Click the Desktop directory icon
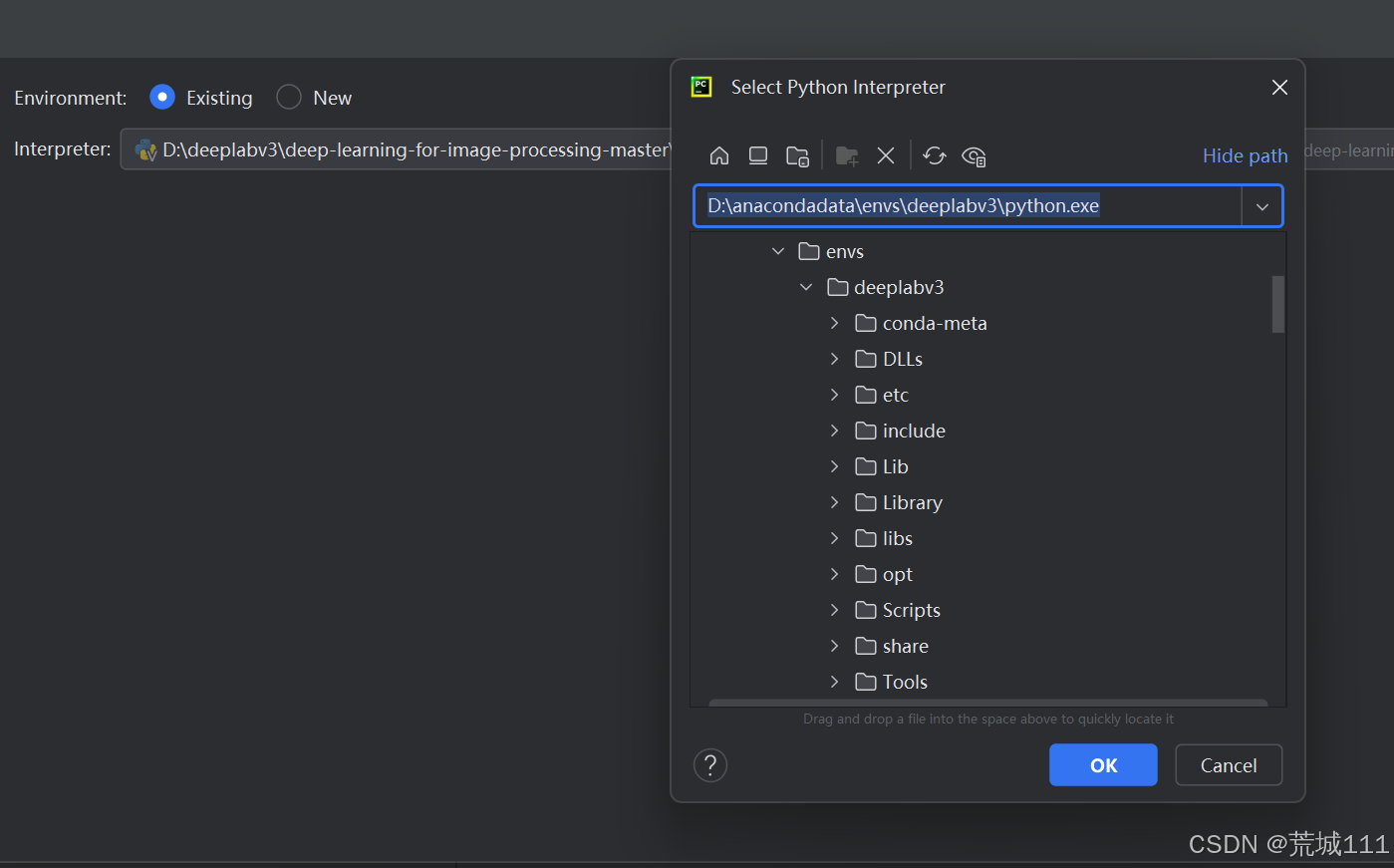 tap(757, 155)
